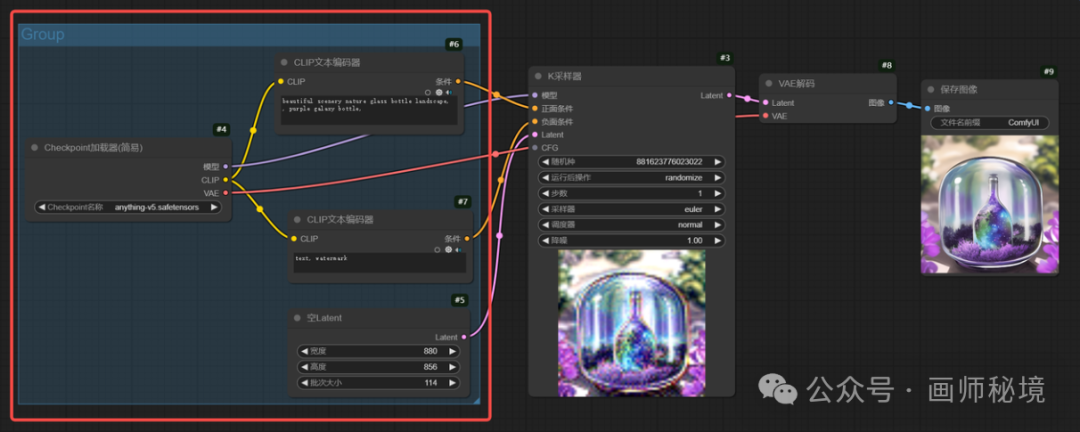Collapse the Checkpoint加载器(简易) node title dot

pos(34,147)
